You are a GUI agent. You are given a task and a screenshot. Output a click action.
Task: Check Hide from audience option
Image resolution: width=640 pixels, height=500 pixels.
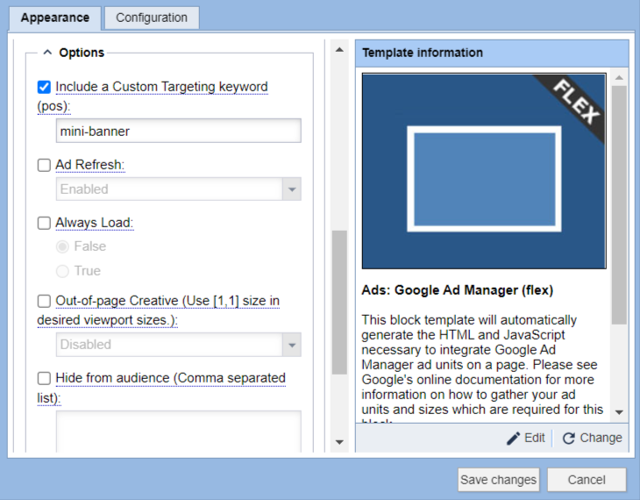coord(44,378)
